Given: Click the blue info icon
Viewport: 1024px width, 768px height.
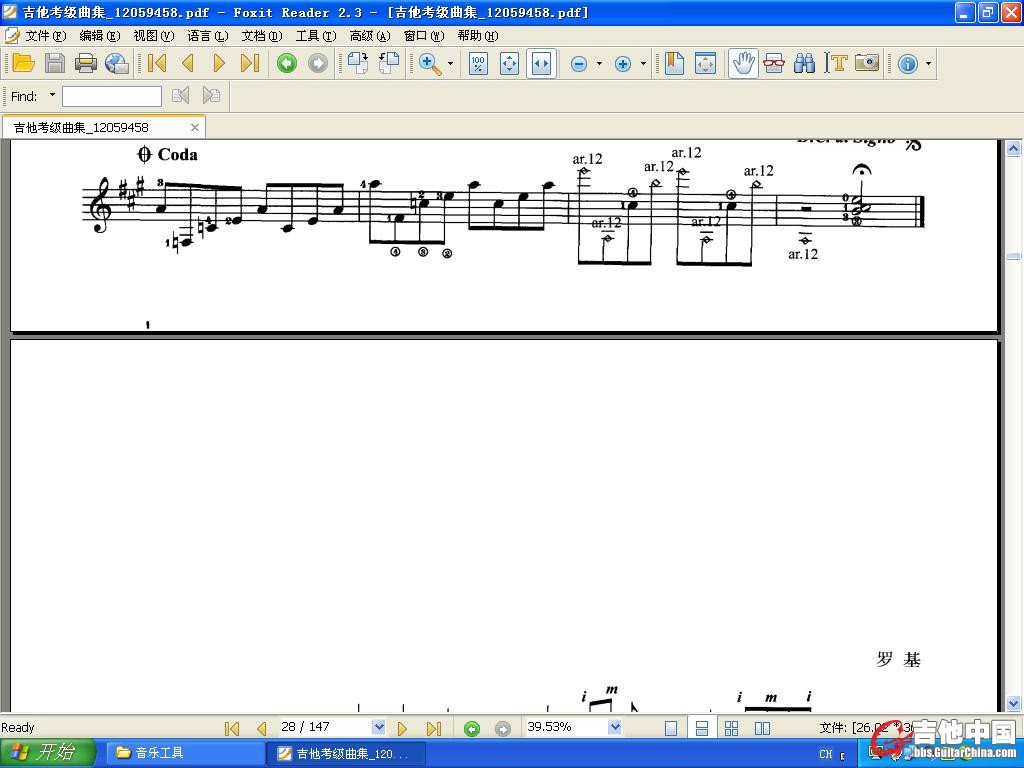Looking at the screenshot, I should click(x=908, y=64).
